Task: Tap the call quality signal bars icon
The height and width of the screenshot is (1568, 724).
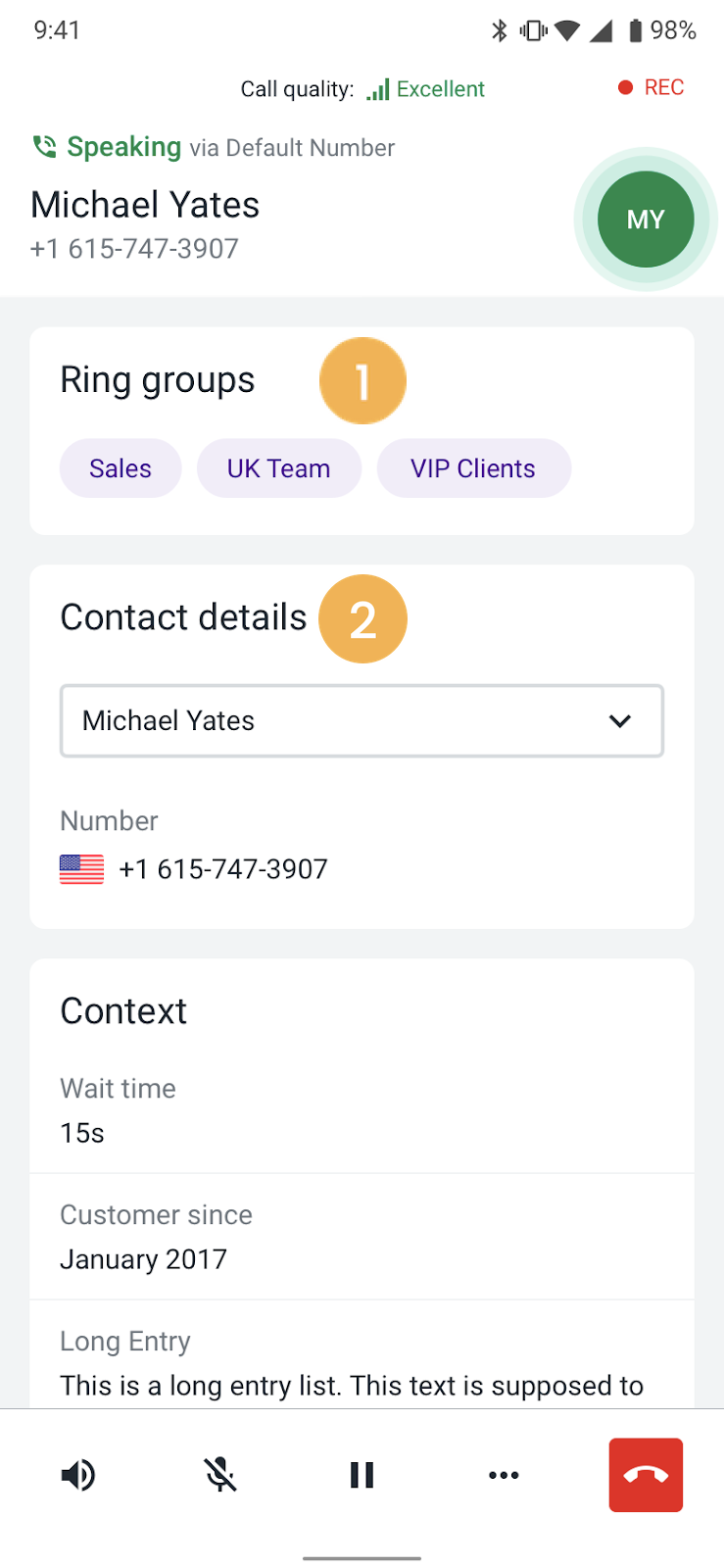Action: coord(378,89)
